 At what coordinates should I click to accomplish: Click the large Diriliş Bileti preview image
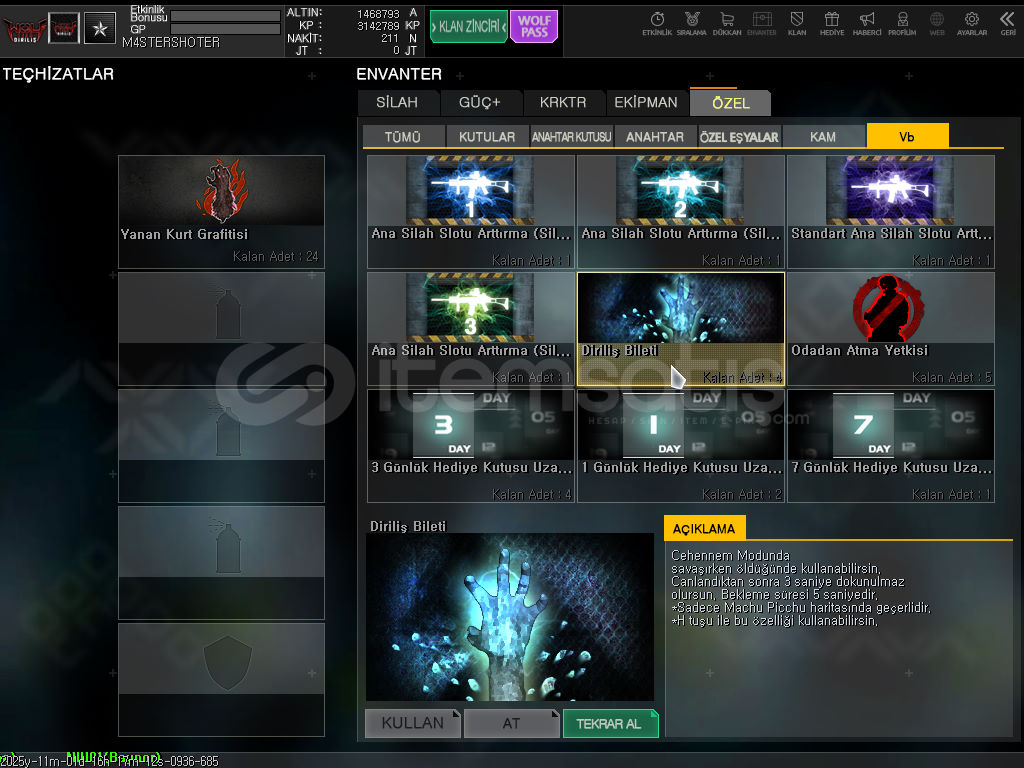(509, 617)
